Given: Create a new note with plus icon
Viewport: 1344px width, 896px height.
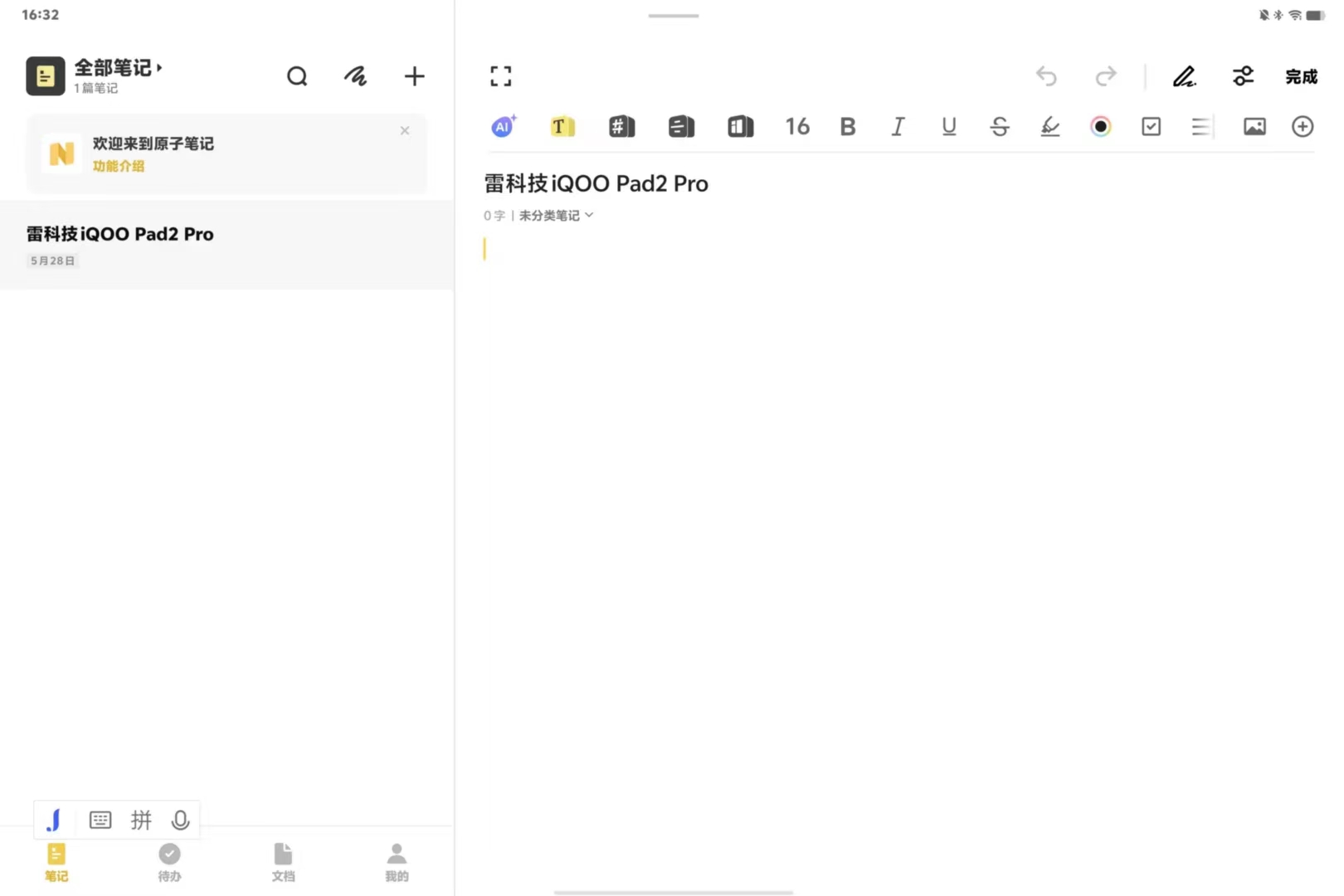Looking at the screenshot, I should click(x=414, y=76).
